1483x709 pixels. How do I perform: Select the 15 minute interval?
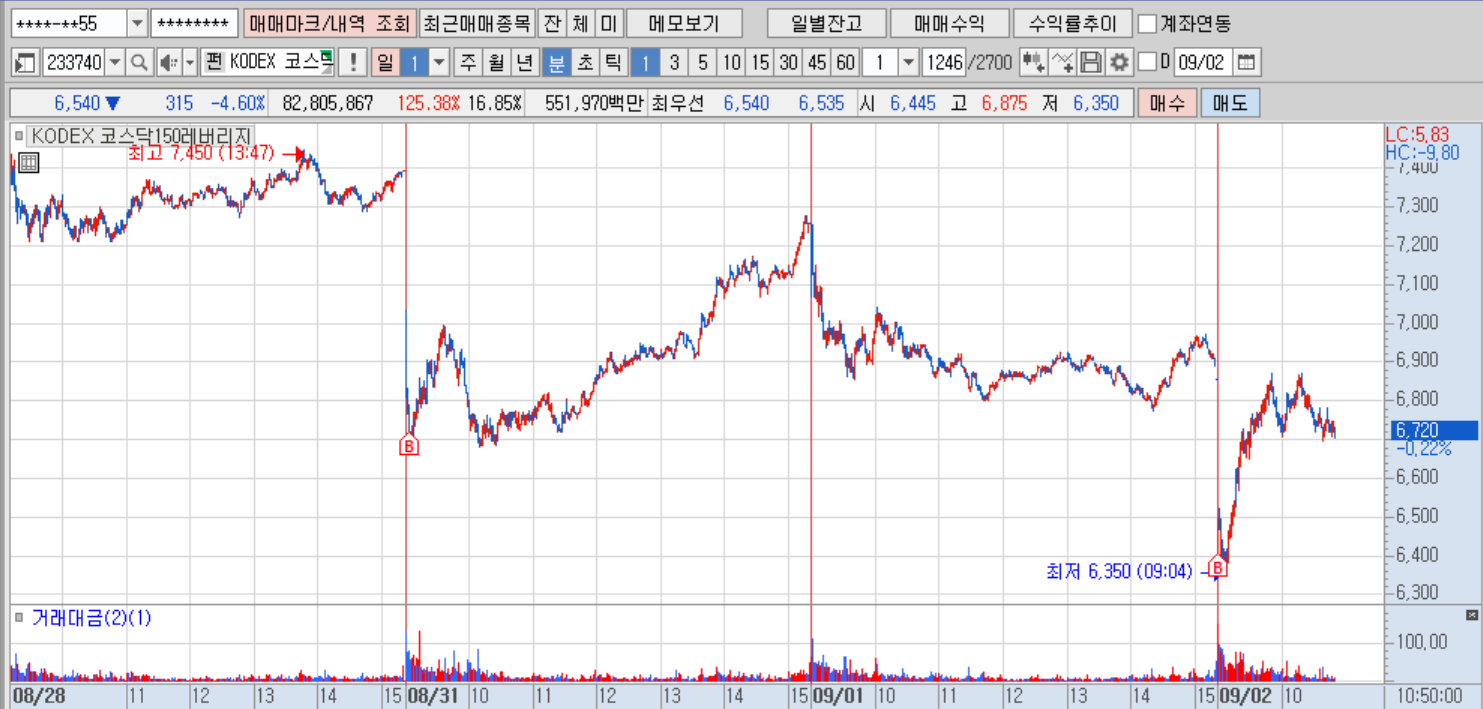tap(760, 63)
